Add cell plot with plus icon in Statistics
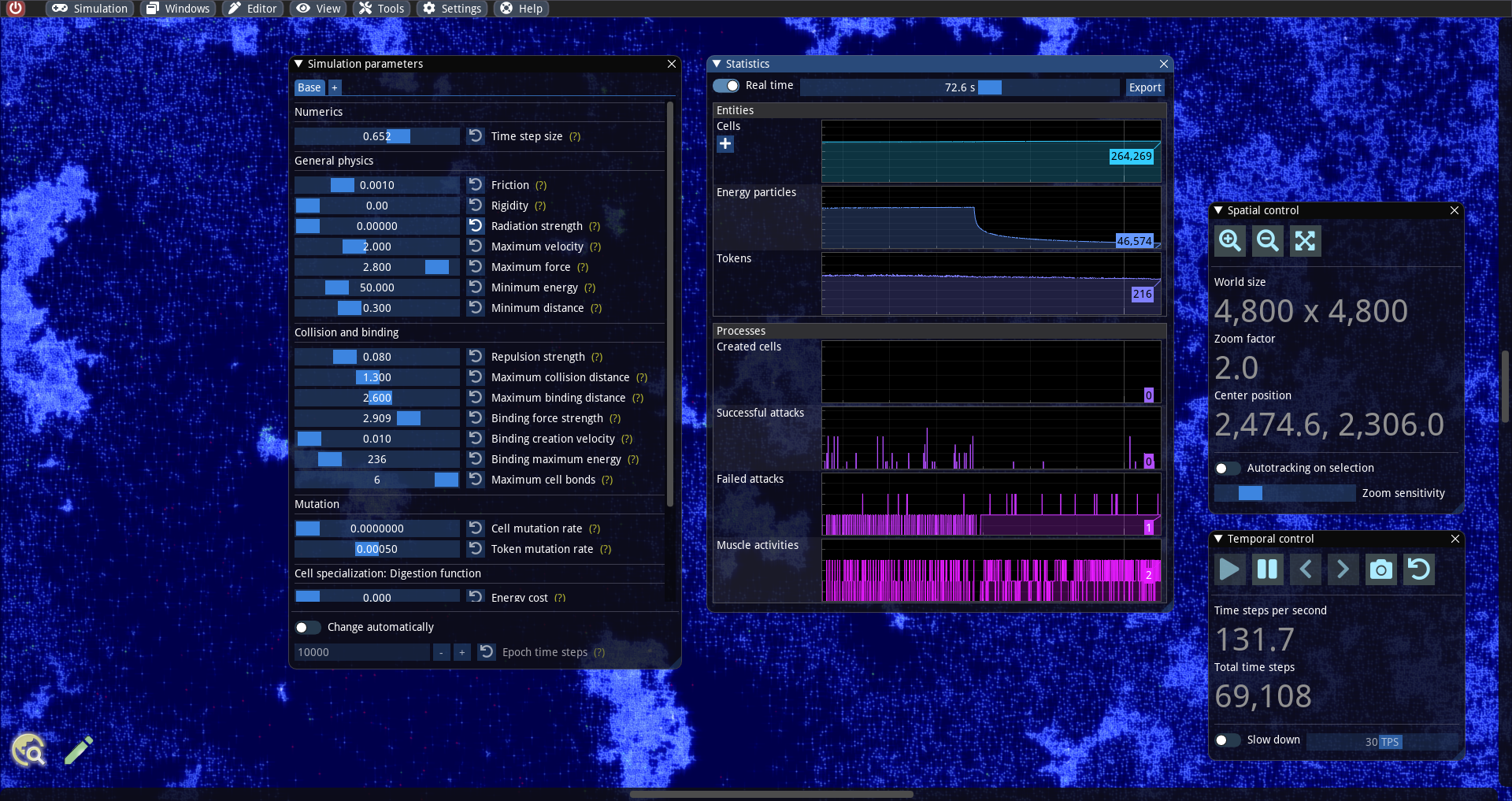Image resolution: width=1512 pixels, height=801 pixels. point(725,144)
